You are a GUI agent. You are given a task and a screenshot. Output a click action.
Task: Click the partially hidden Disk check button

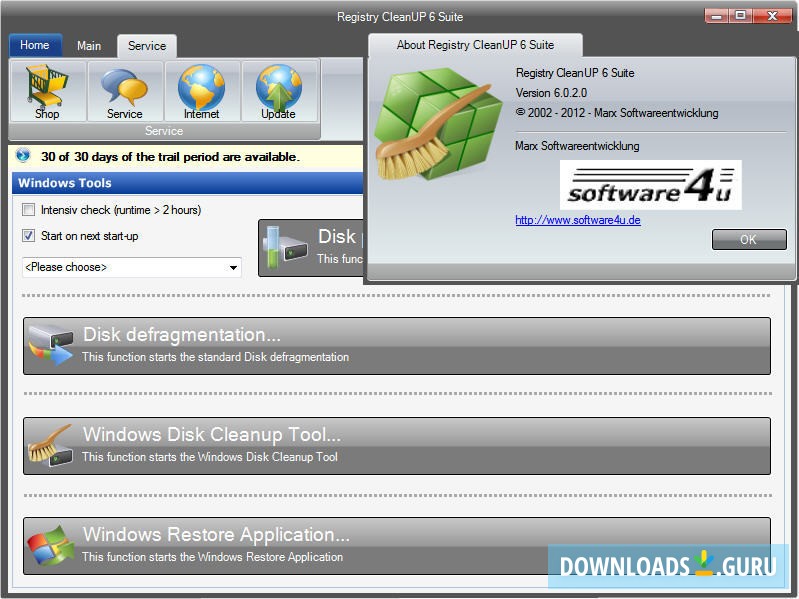pyautogui.click(x=311, y=248)
